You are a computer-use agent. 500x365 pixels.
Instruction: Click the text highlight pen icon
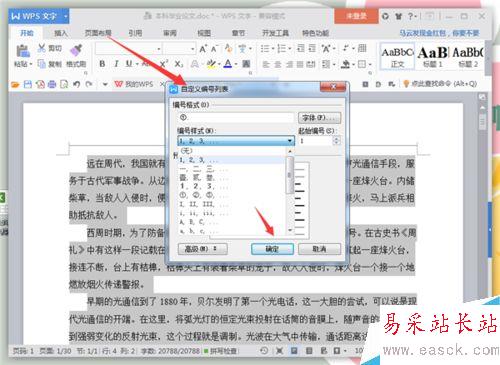click(x=211, y=64)
